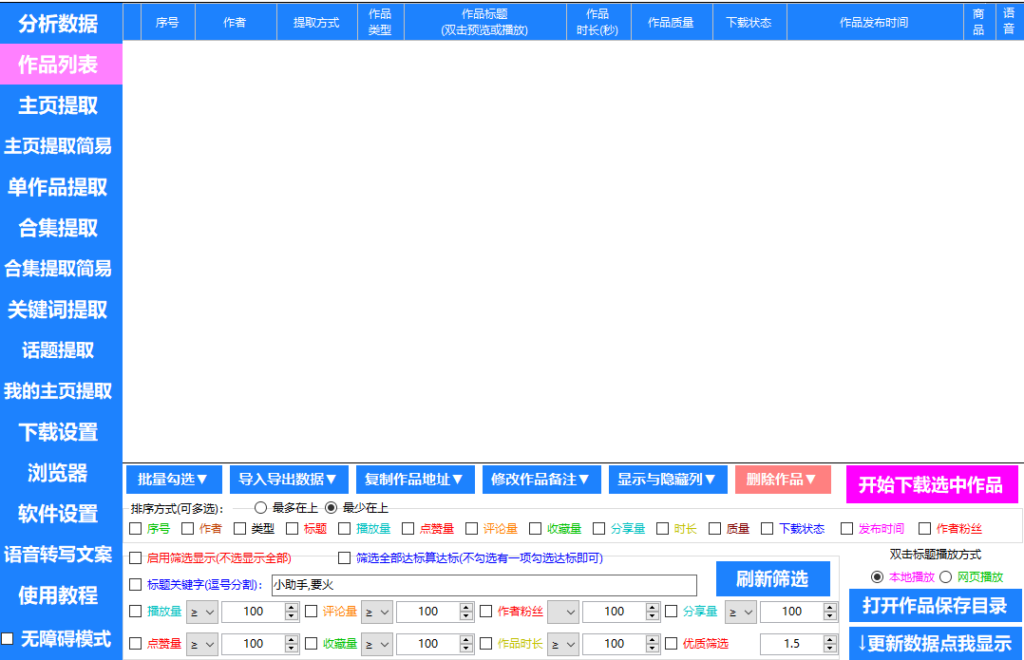Switch to 关键词提取 mode

[60, 310]
